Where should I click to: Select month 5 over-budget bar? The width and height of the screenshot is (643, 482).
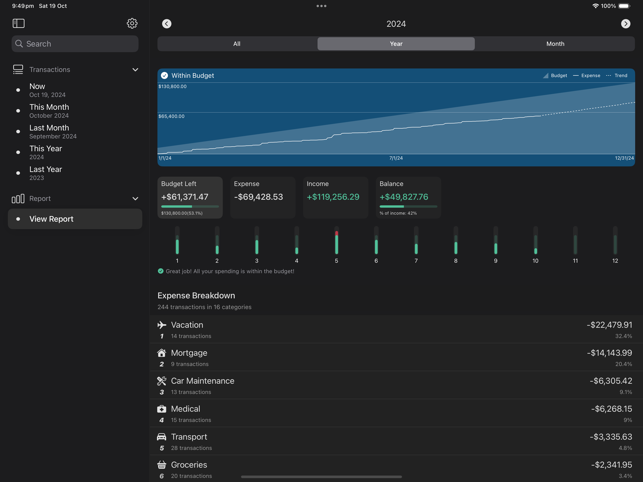click(336, 240)
